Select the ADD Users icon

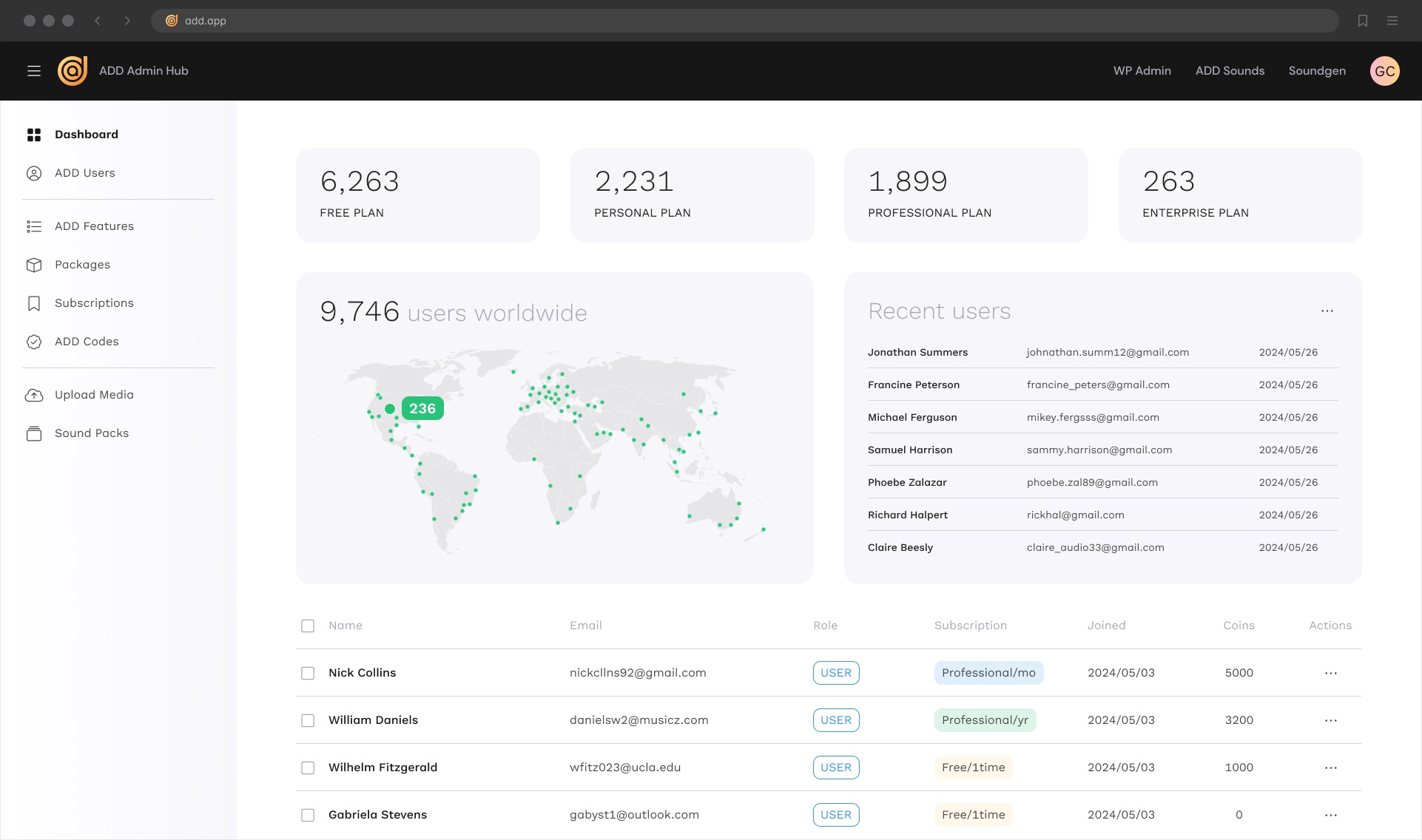pyautogui.click(x=34, y=172)
